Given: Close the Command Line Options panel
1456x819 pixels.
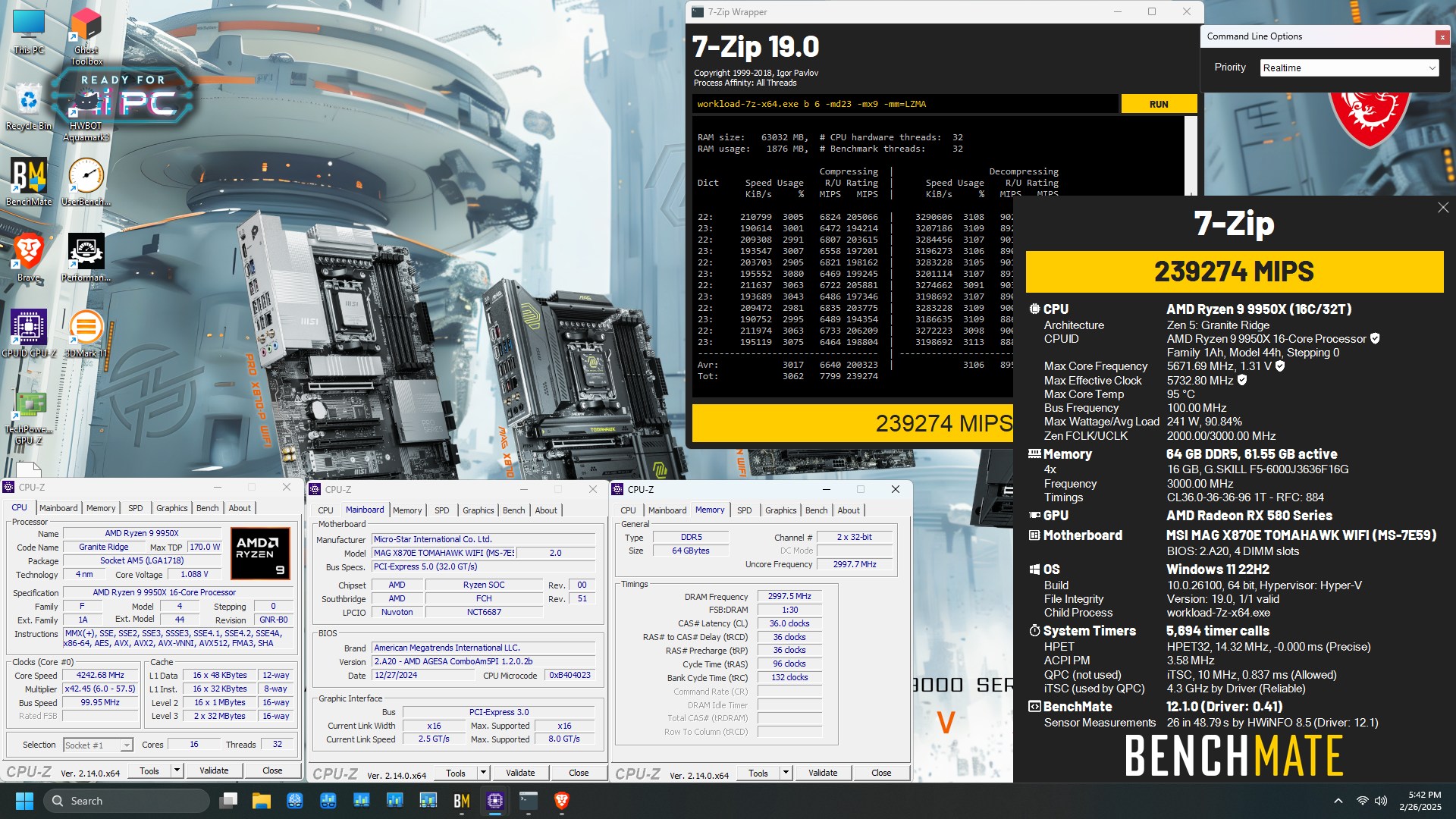Looking at the screenshot, I should point(1442,36).
